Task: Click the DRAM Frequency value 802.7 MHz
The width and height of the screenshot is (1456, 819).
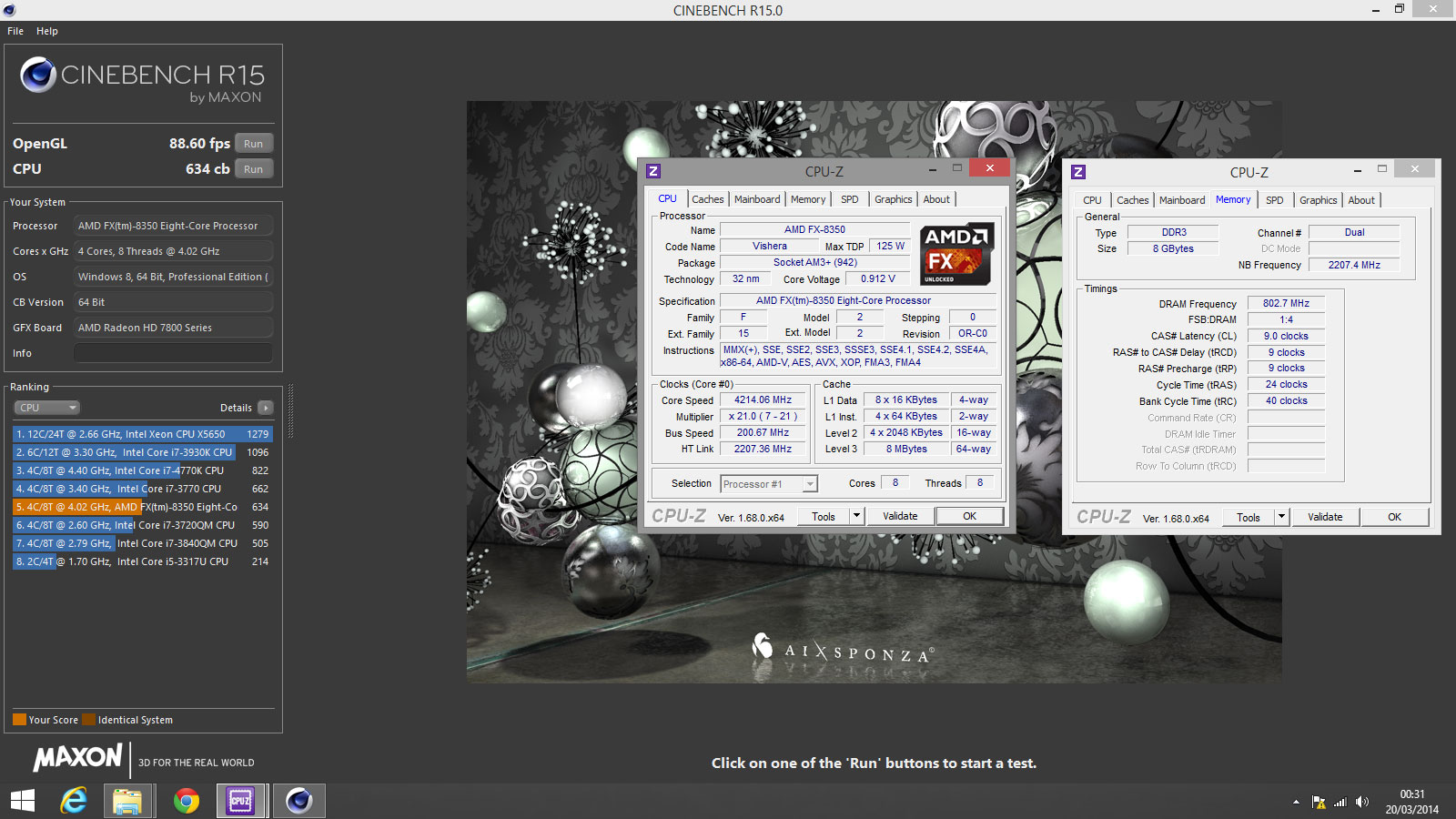Action: pyautogui.click(x=1286, y=303)
